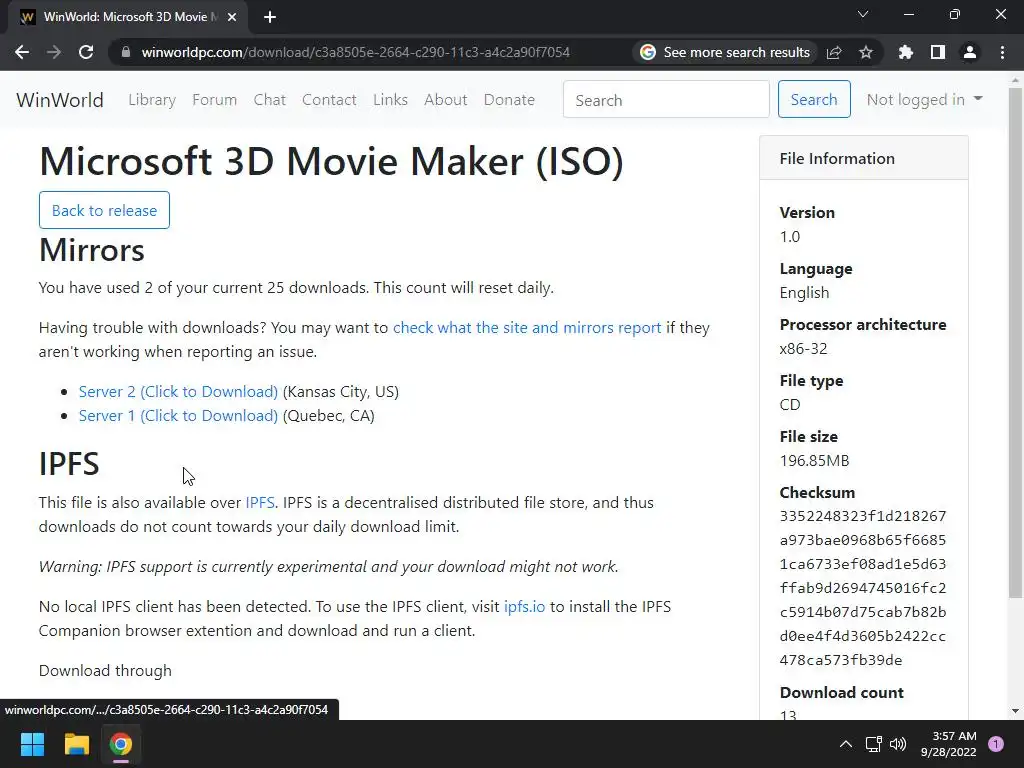Viewport: 1024px width, 768px height.
Task: Open the Links menu item
Action: click(x=391, y=100)
